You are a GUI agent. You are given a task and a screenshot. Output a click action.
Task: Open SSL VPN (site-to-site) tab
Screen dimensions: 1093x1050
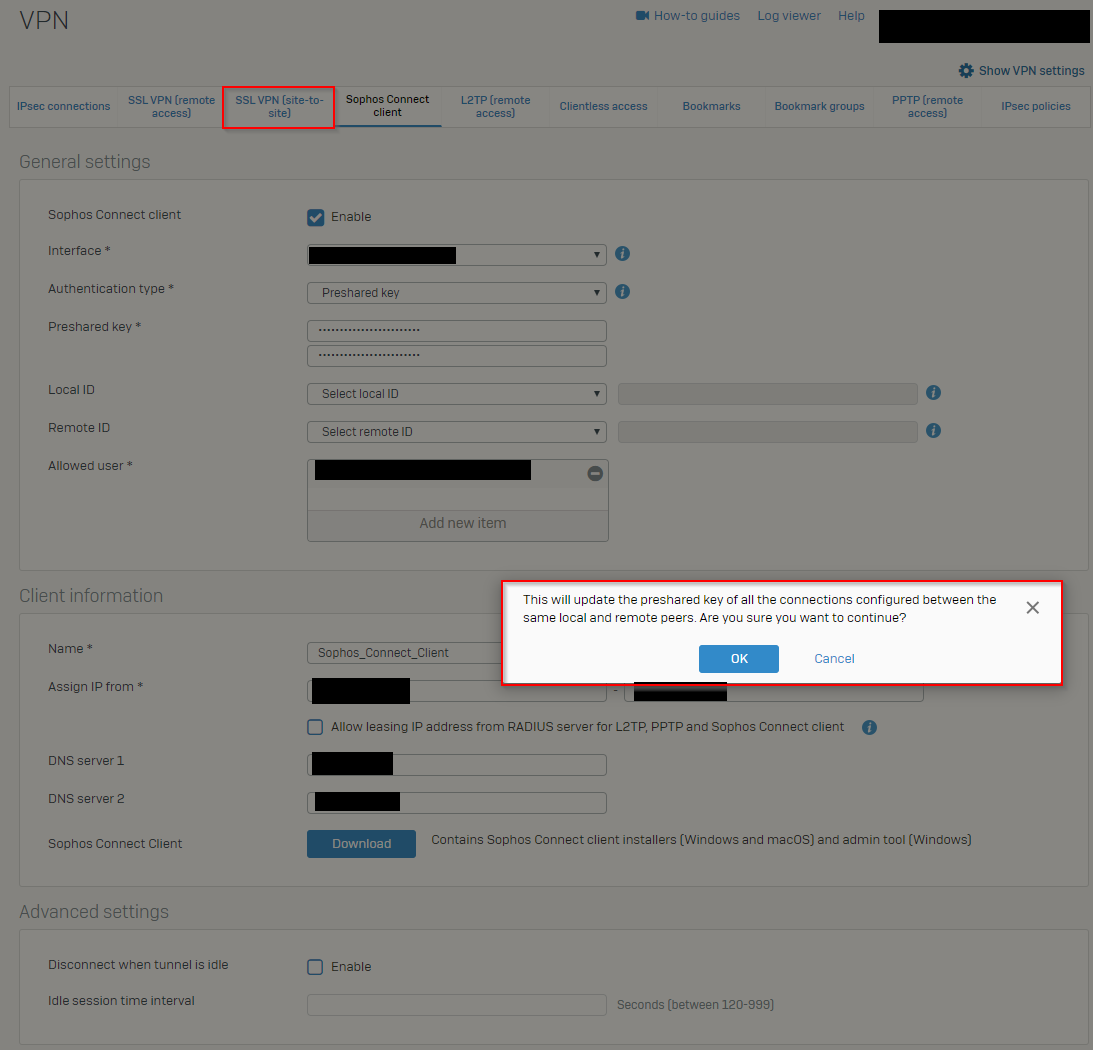click(279, 107)
